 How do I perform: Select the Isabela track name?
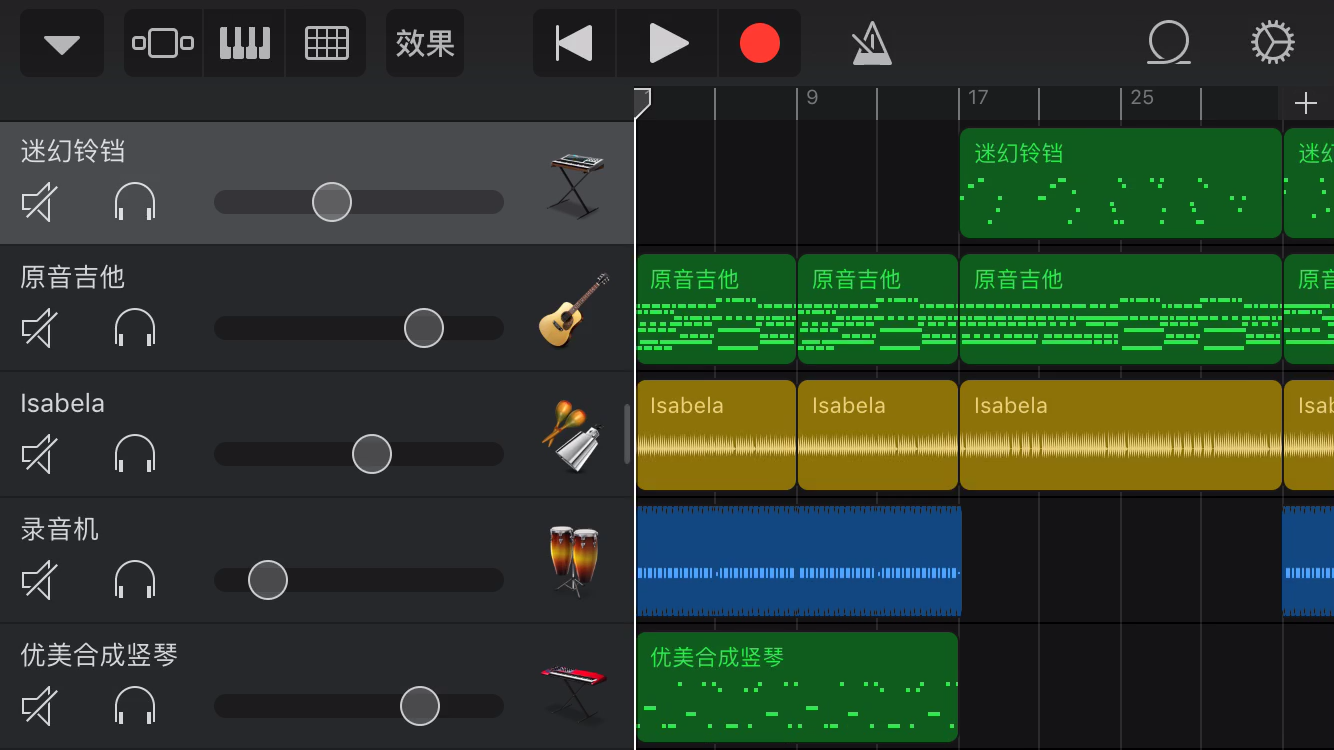pos(62,403)
